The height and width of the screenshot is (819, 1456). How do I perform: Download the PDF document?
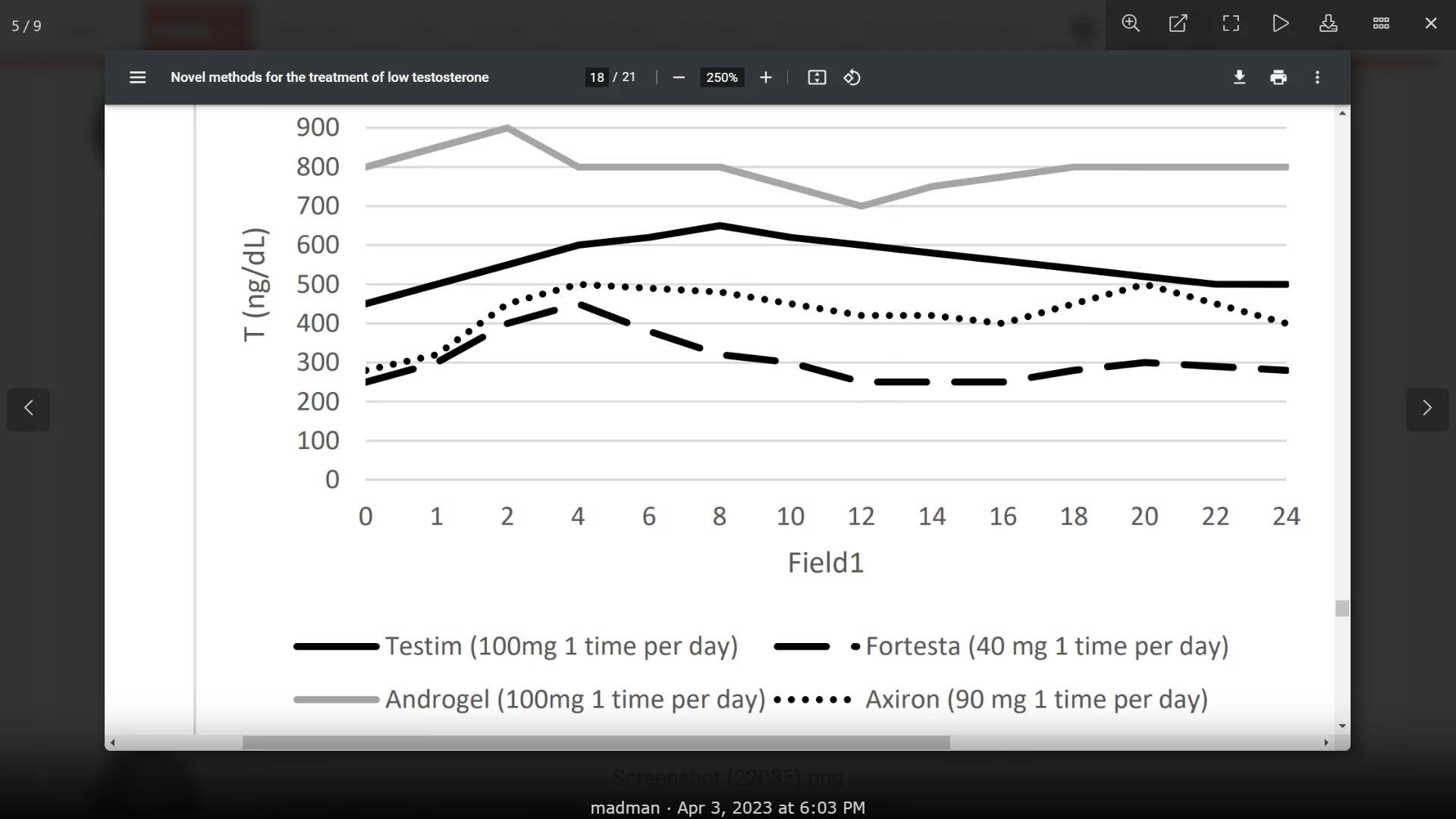pos(1240,77)
